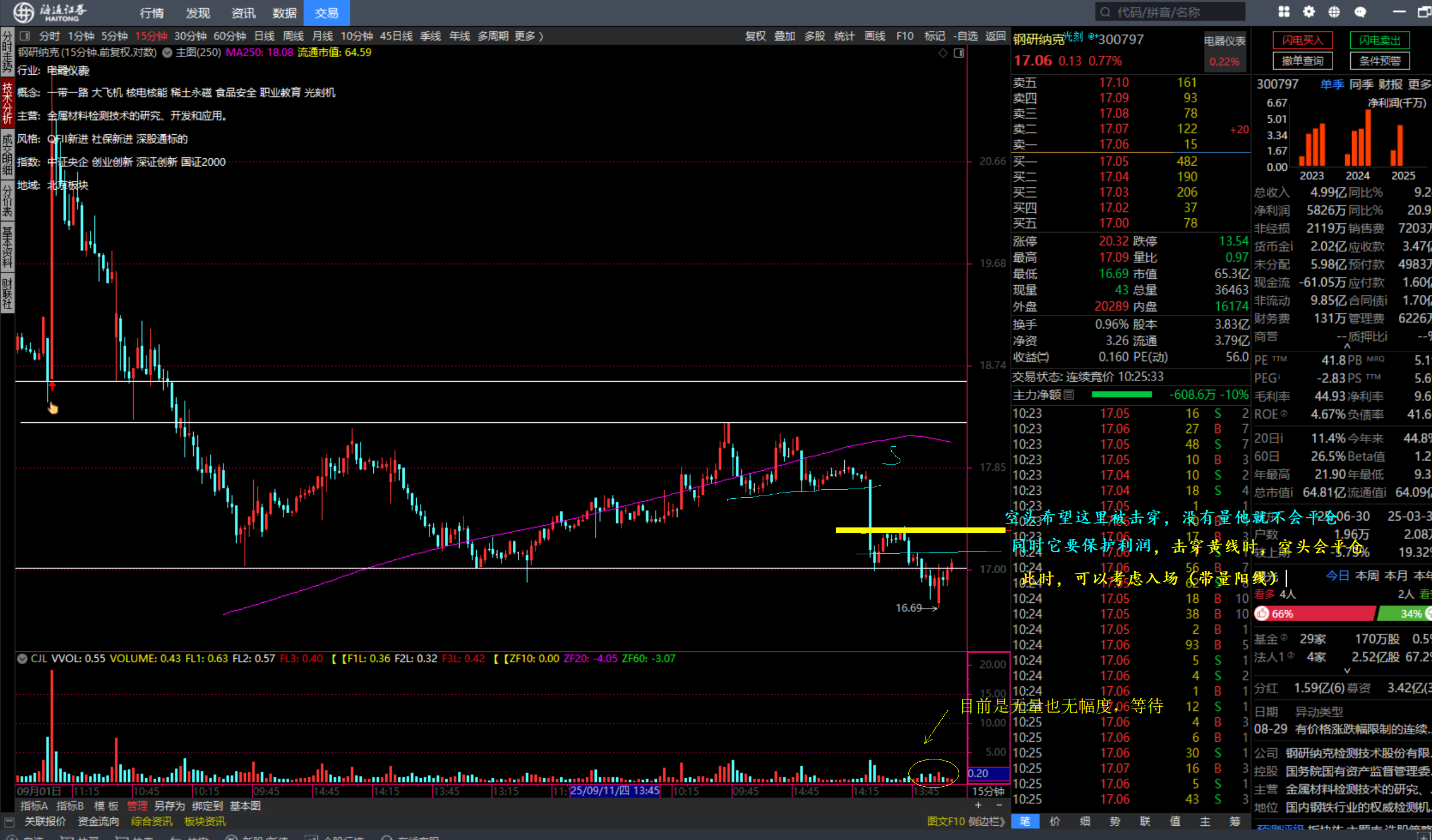Select 单季 financial tab
Viewport: 1432px width, 840px height.
click(1332, 85)
